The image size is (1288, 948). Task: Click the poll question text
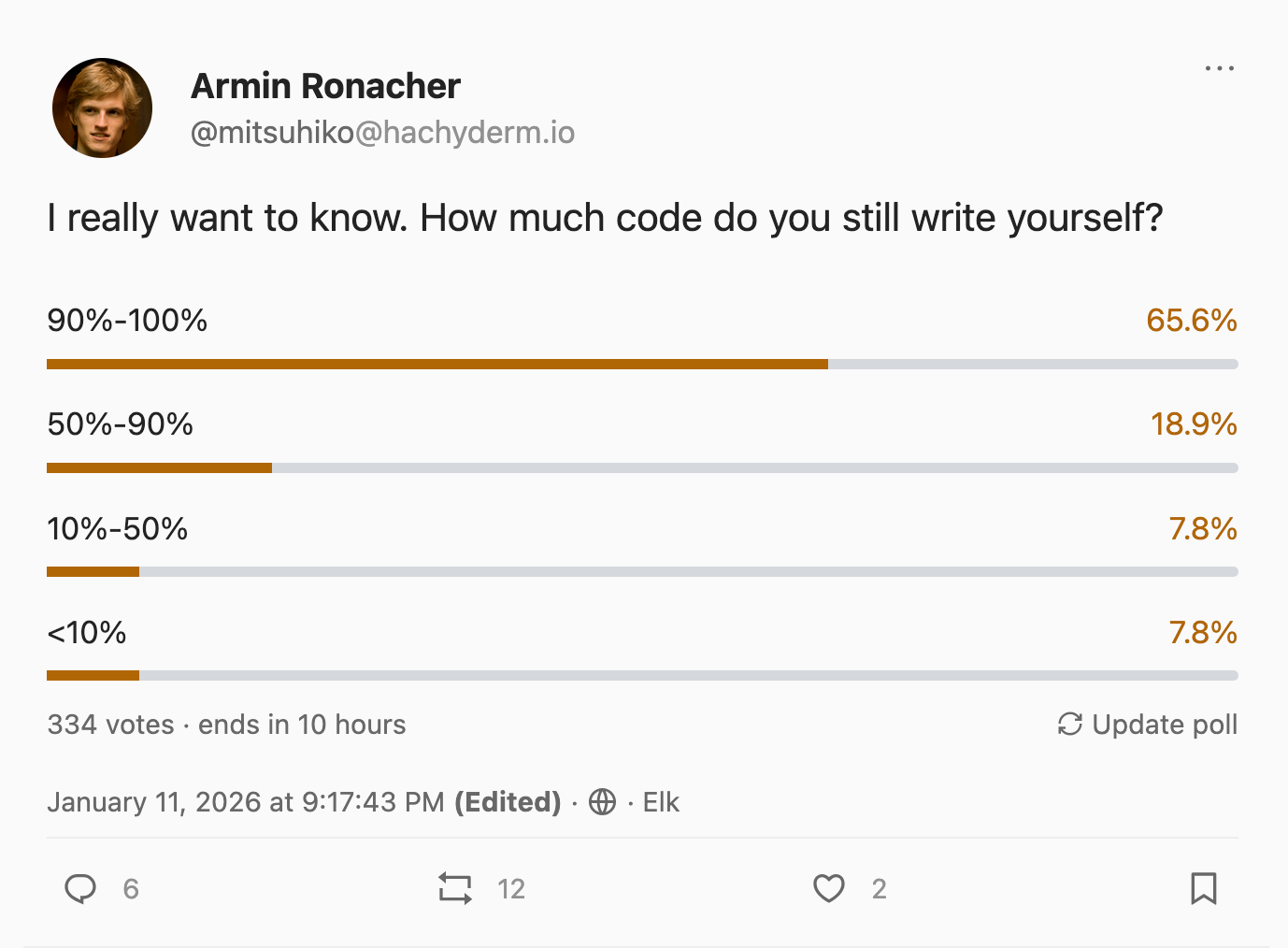pos(605,218)
